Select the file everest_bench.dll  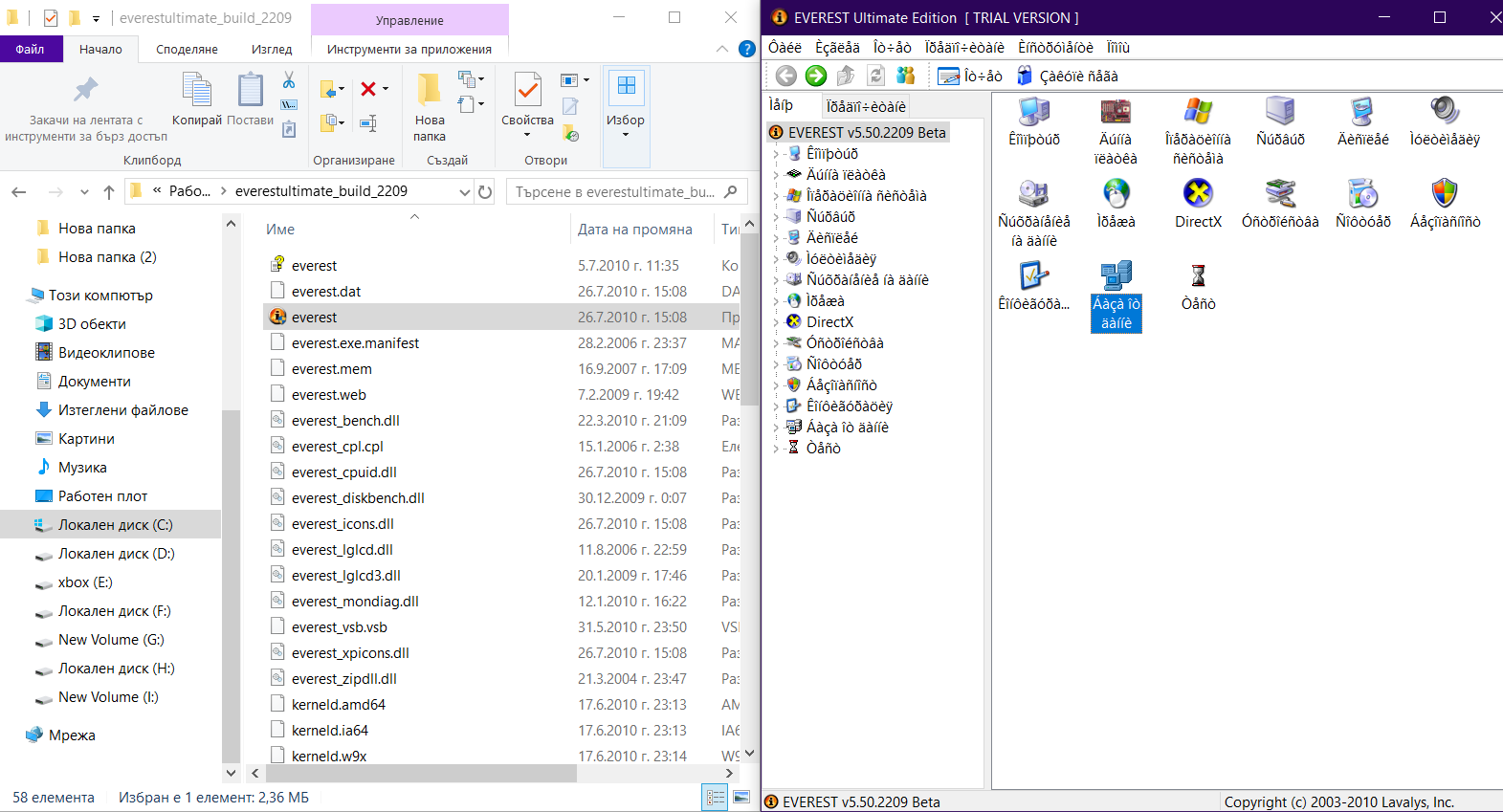345,421
